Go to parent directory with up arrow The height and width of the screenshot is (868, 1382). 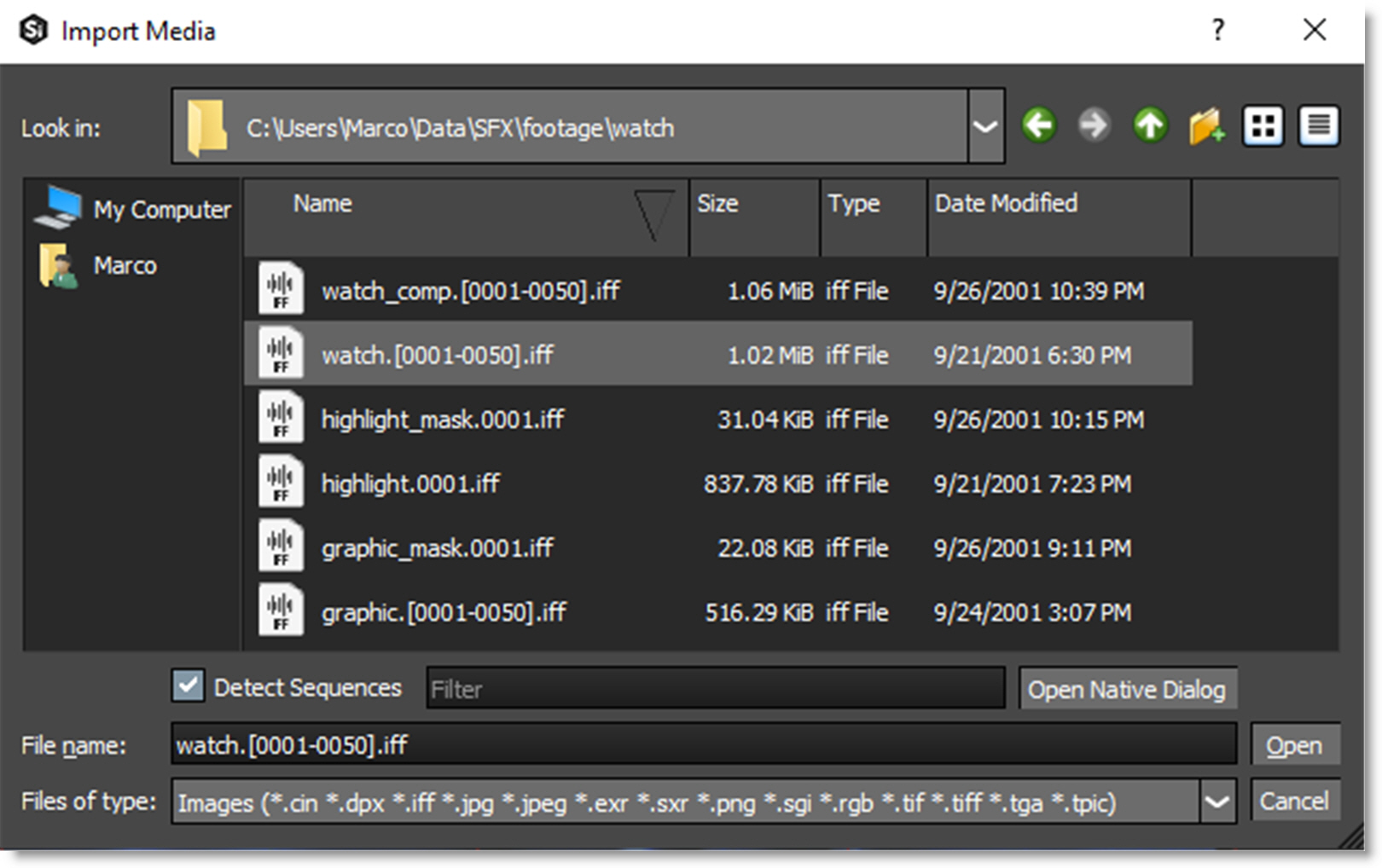1150,126
